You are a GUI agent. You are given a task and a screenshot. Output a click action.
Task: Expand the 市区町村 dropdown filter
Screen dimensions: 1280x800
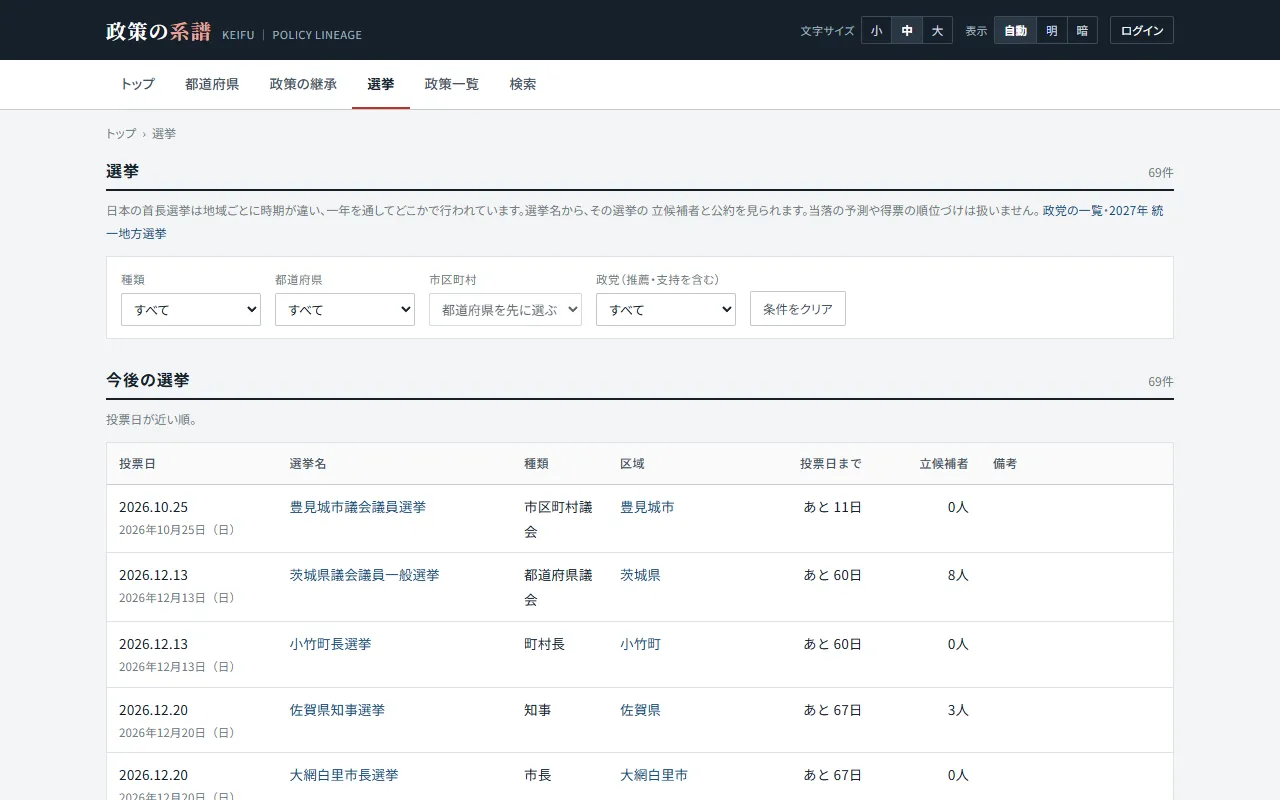point(505,309)
